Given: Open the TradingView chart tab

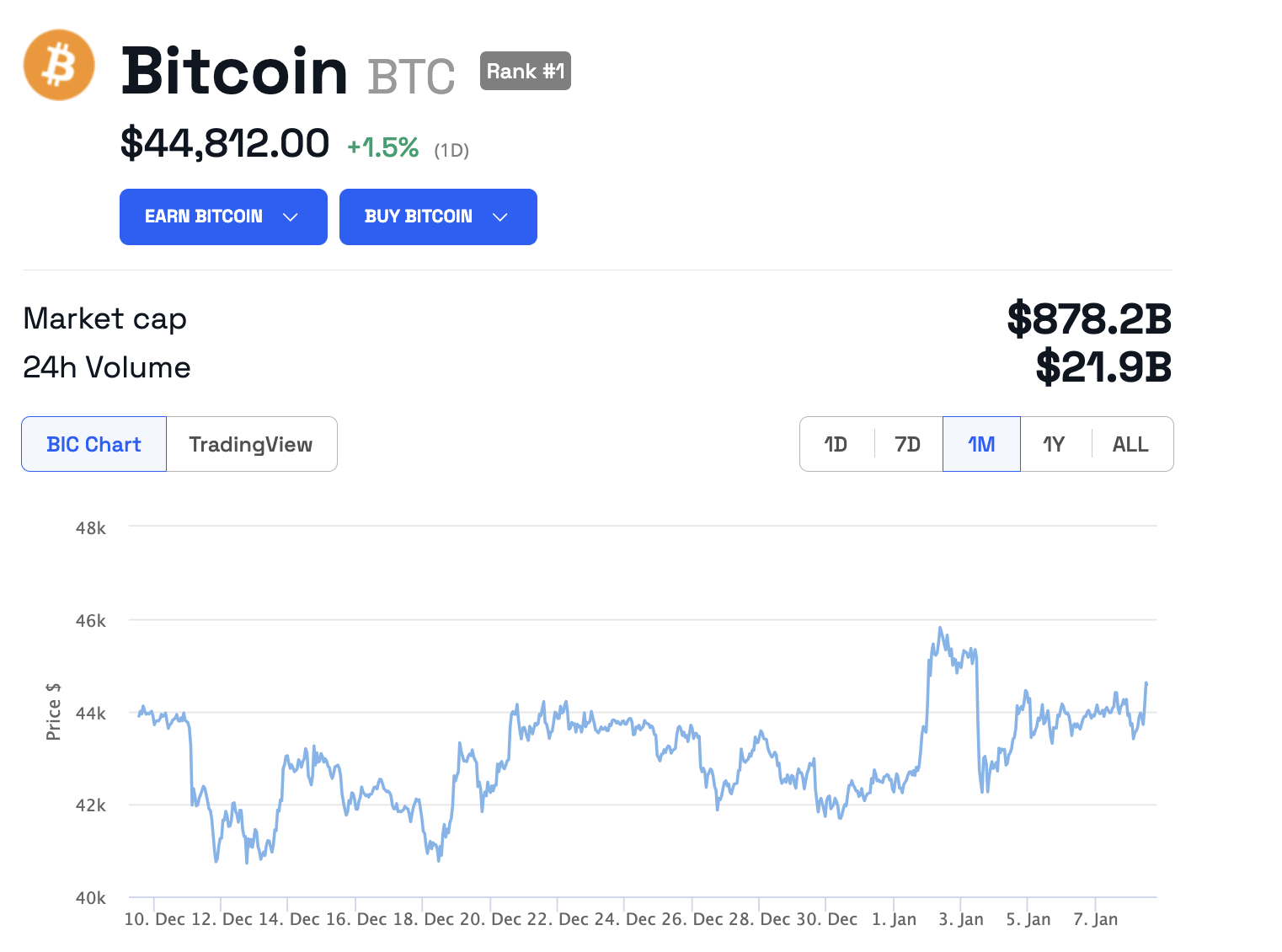Looking at the screenshot, I should (x=251, y=444).
